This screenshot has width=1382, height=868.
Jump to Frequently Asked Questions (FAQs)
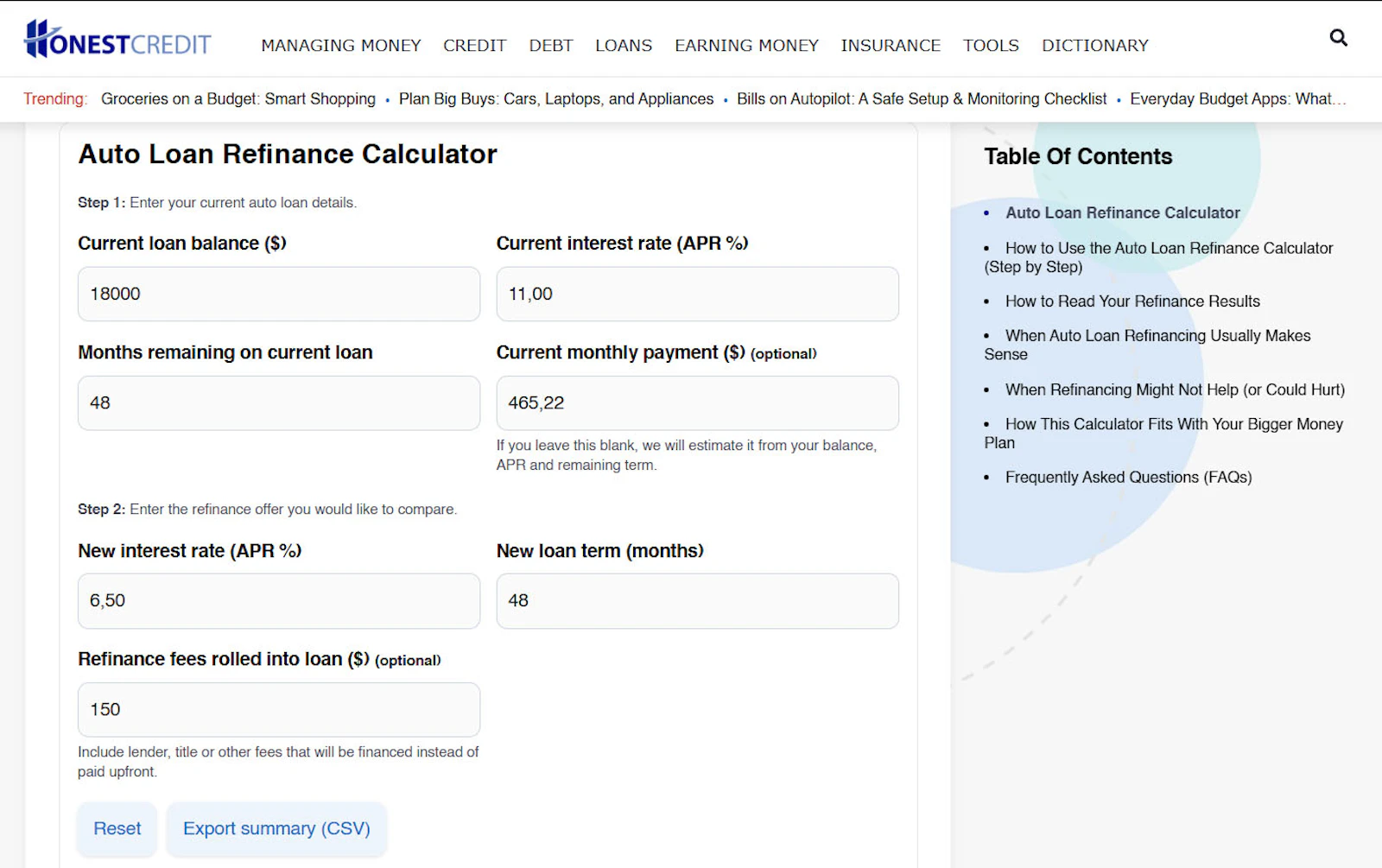tap(1128, 477)
